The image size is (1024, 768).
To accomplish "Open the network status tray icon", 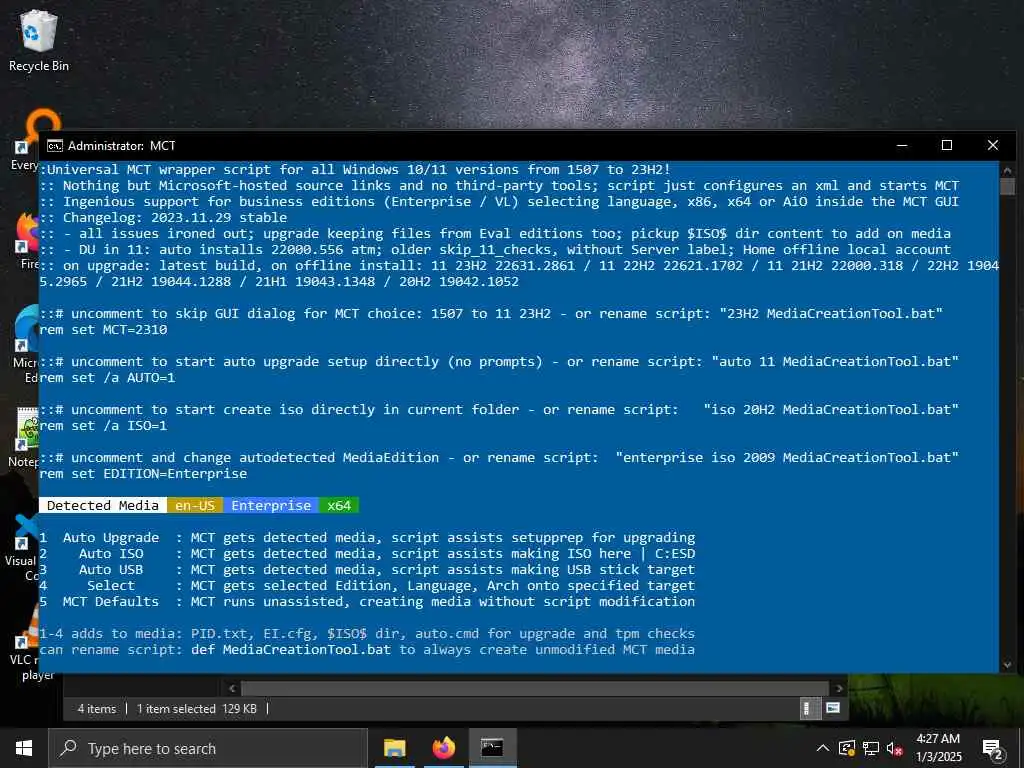I will (871, 748).
